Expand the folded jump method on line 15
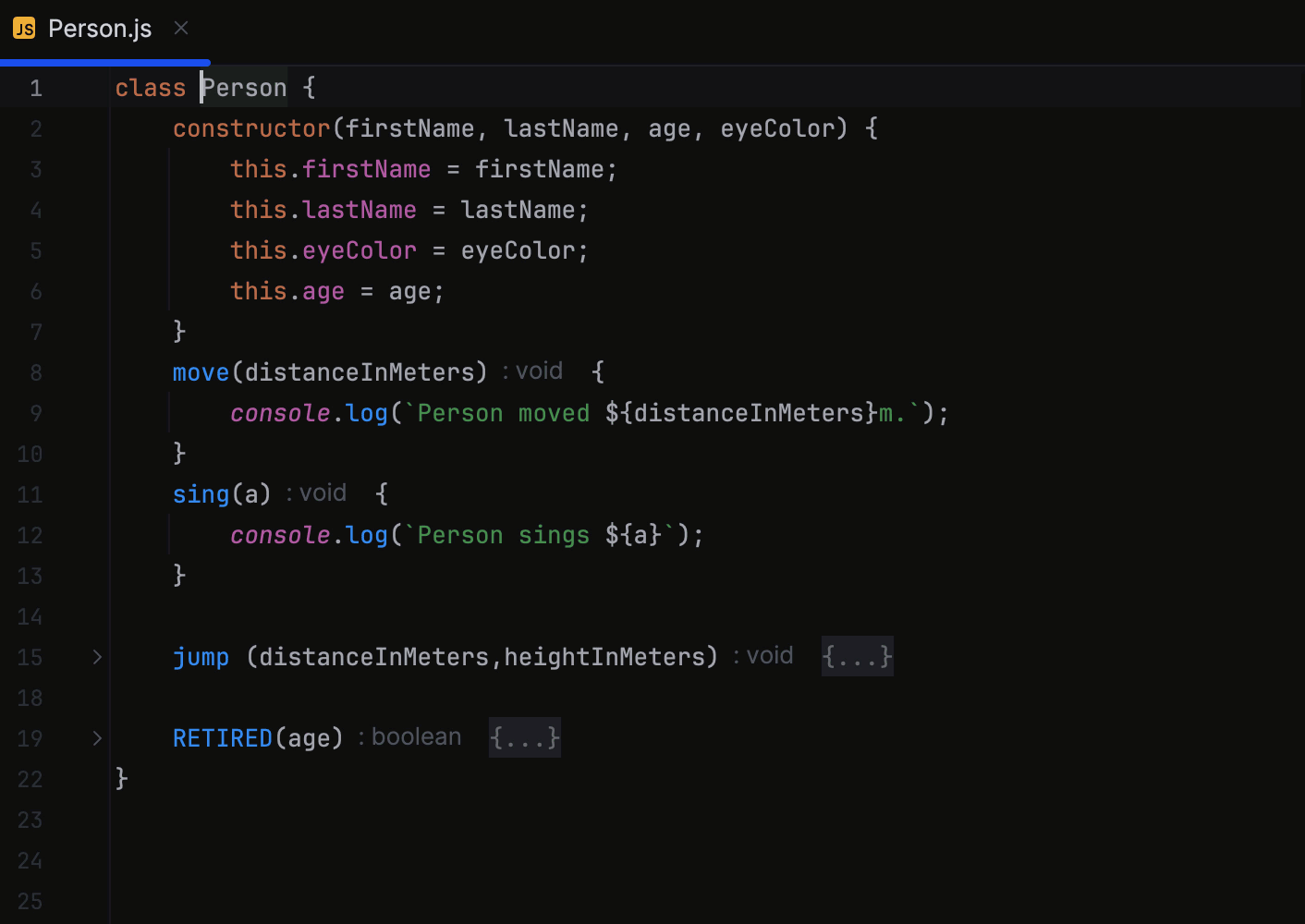This screenshot has width=1305, height=924. pos(96,657)
